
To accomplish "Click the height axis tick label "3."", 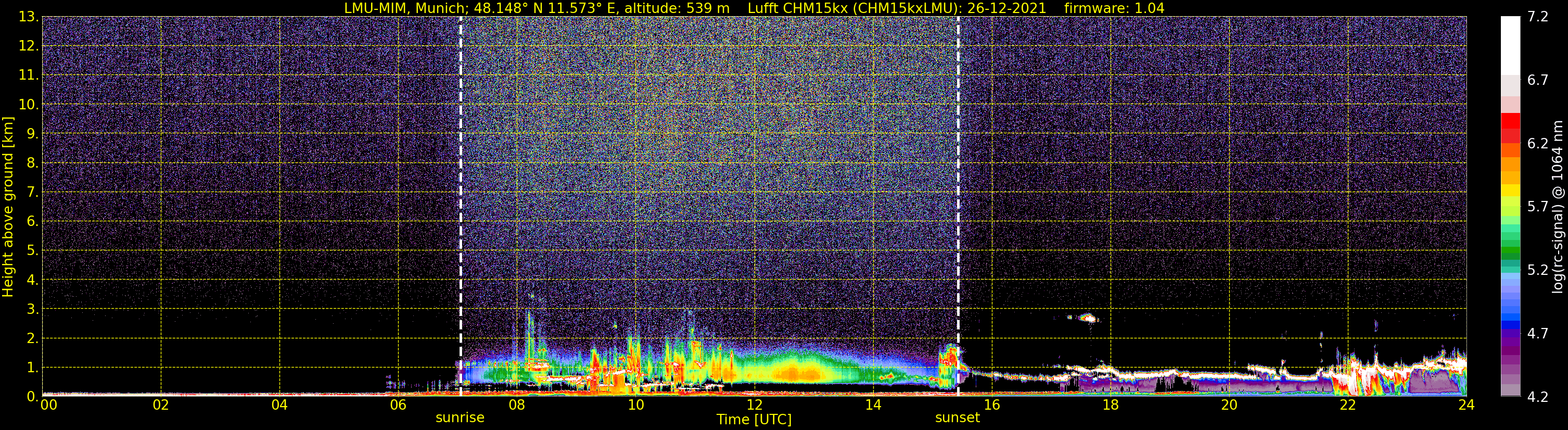I will click(33, 309).
